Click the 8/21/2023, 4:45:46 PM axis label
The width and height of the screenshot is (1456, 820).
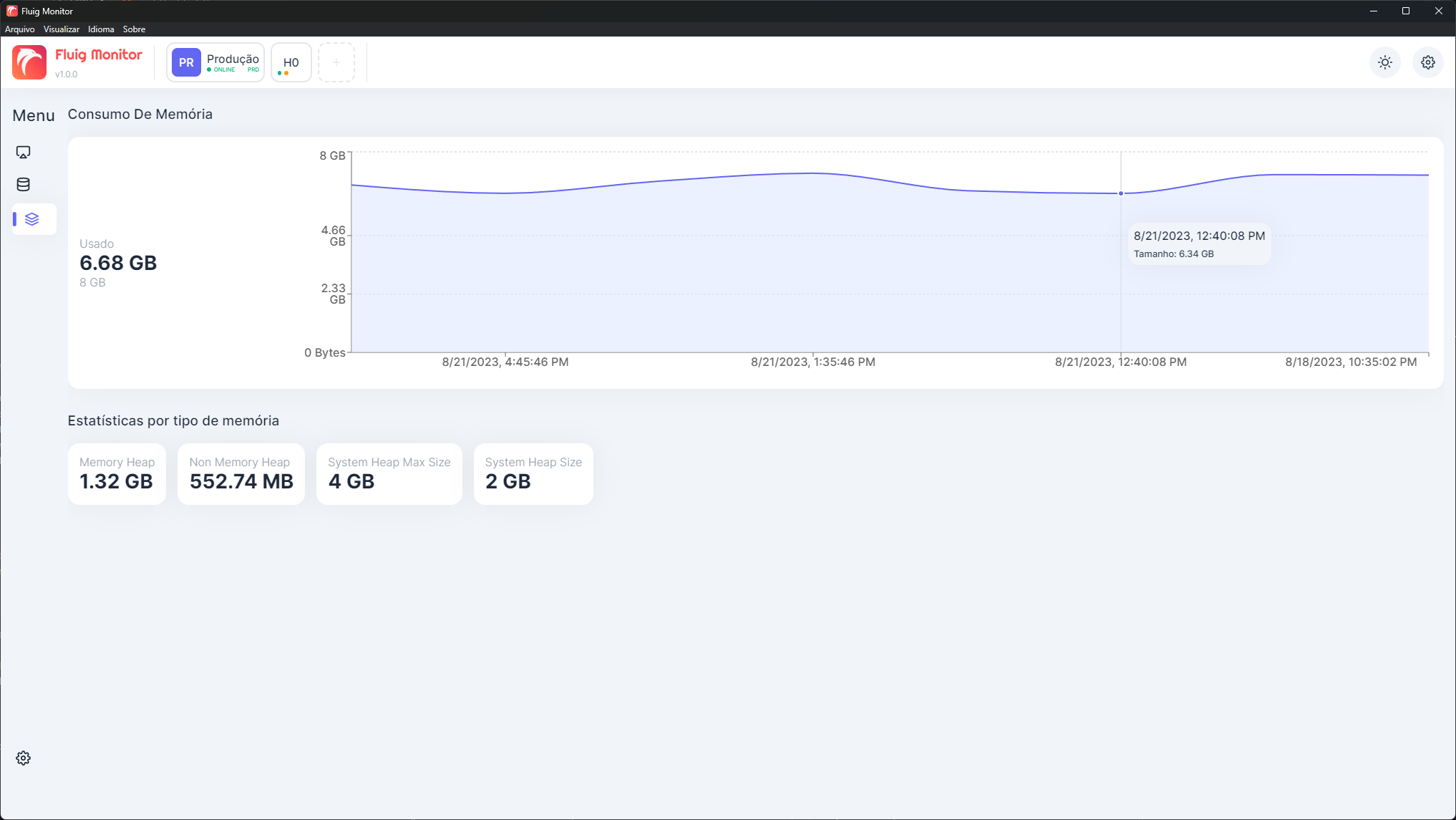(x=505, y=362)
